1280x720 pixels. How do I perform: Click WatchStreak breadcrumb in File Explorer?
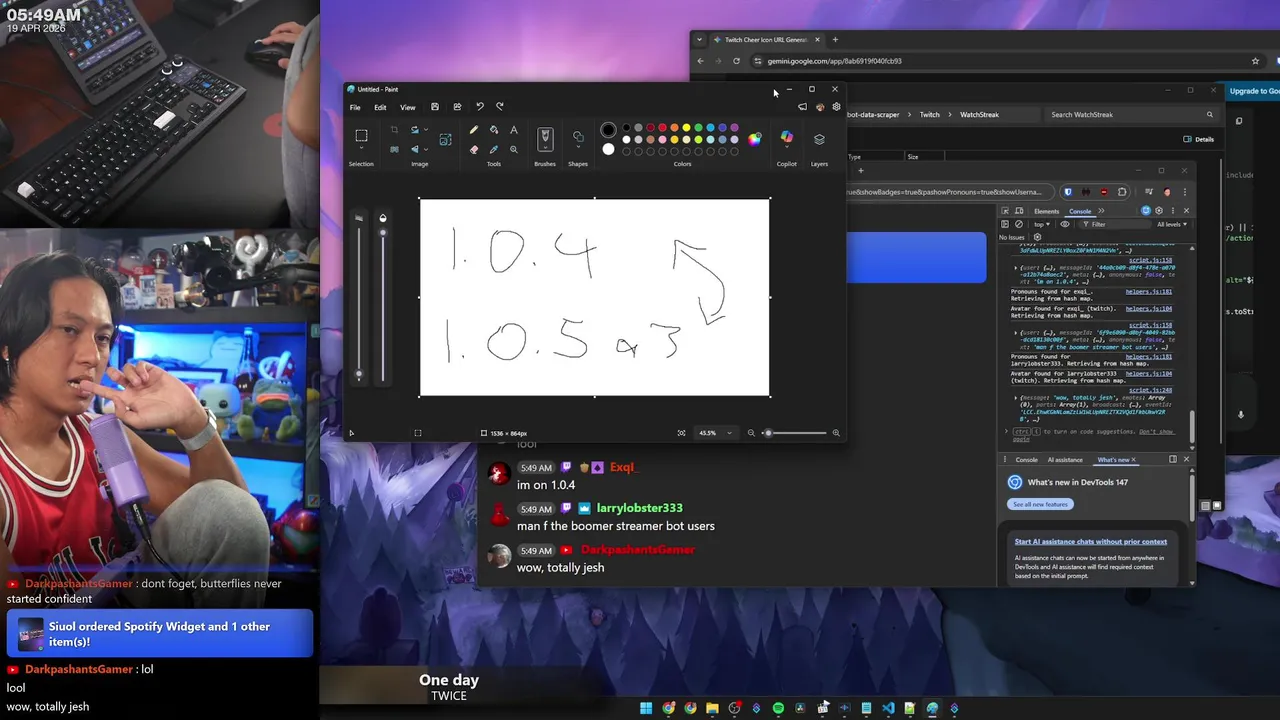point(979,115)
